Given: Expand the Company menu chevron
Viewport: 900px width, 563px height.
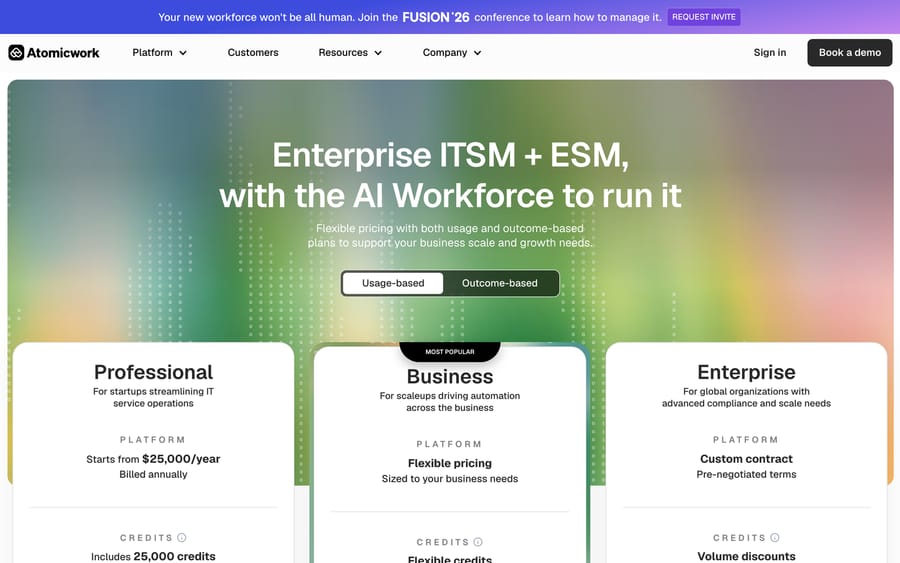Looking at the screenshot, I should click(x=478, y=53).
